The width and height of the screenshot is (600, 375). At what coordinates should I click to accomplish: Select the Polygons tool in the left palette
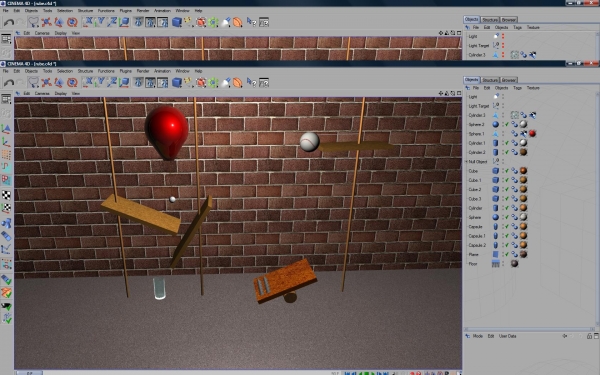click(6, 179)
